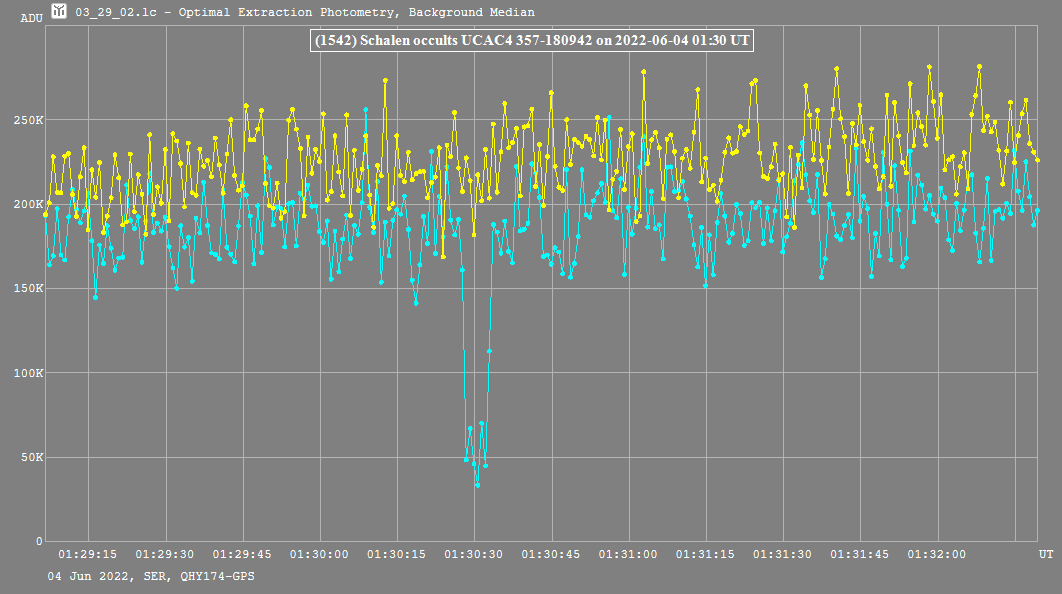Click the 50K y-axis label
The width and height of the screenshot is (1062, 594).
(30, 457)
